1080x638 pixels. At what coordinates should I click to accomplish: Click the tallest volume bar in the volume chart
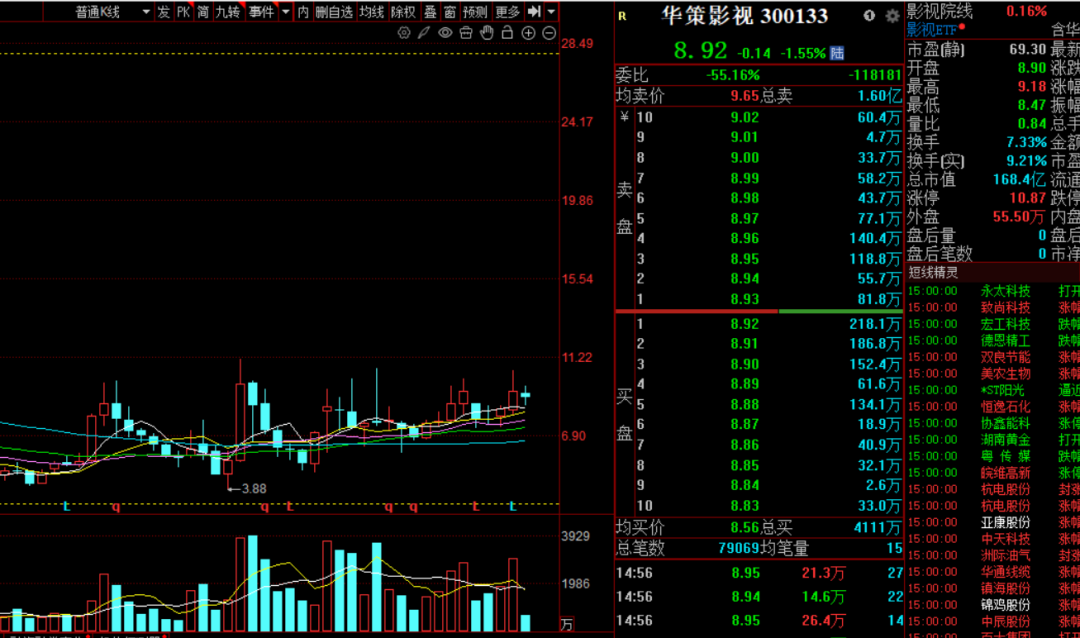(x=253, y=583)
